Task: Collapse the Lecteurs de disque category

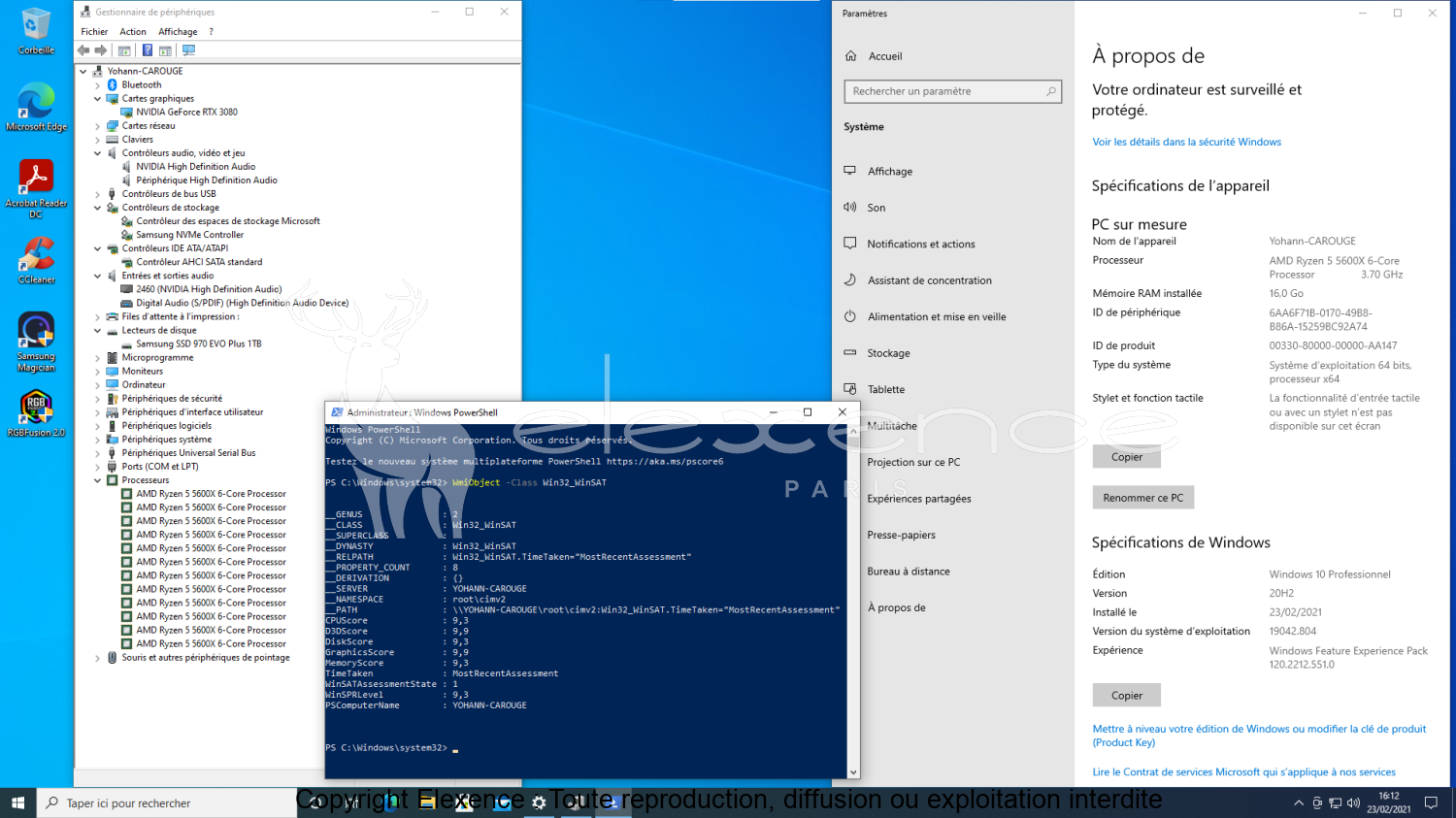Action: (x=97, y=331)
